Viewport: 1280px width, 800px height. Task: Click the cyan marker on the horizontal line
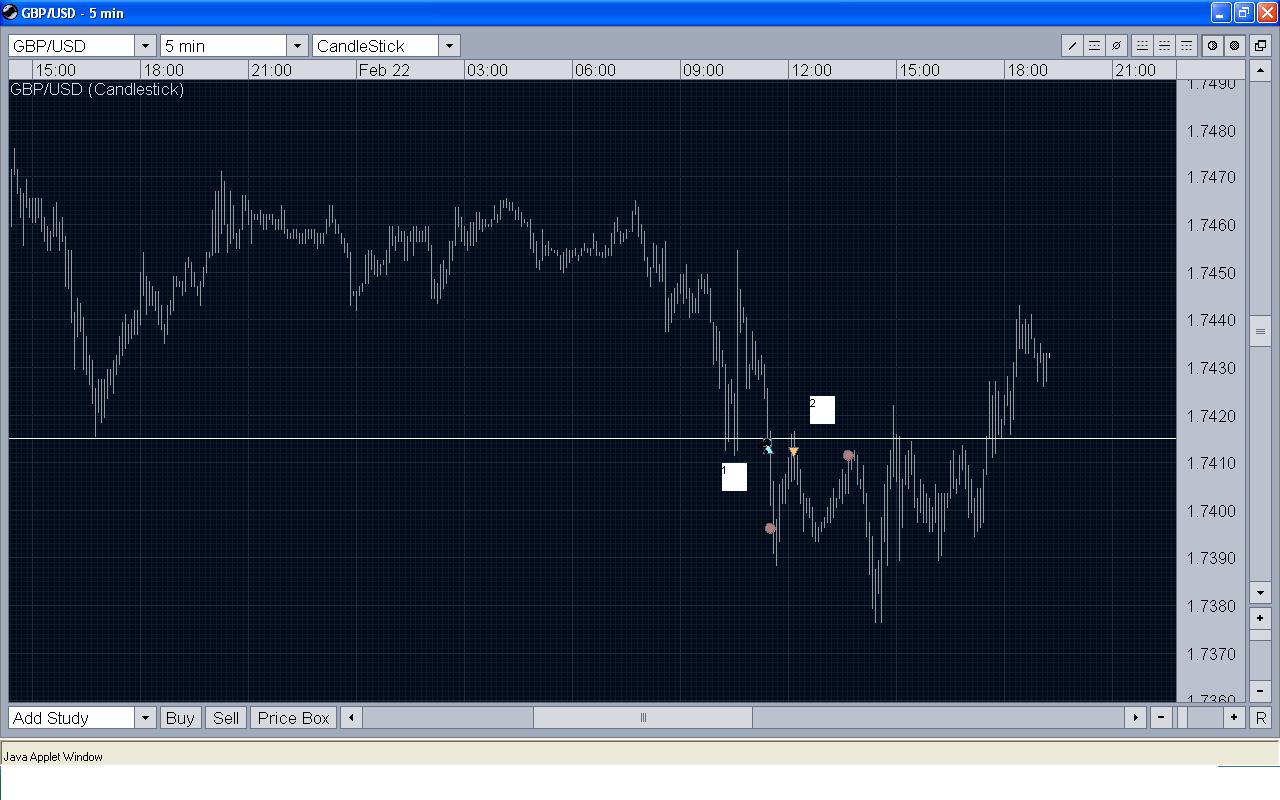(768, 447)
